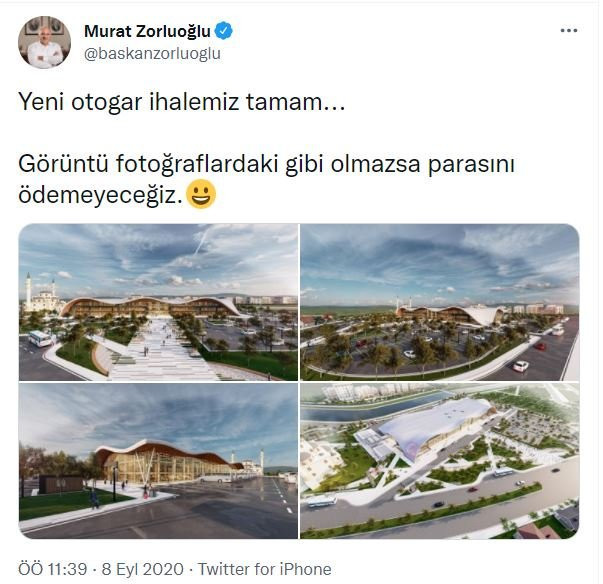Click the Twitter for iPhone source link
Image resolution: width=603 pixels, height=584 pixels.
tap(265, 569)
